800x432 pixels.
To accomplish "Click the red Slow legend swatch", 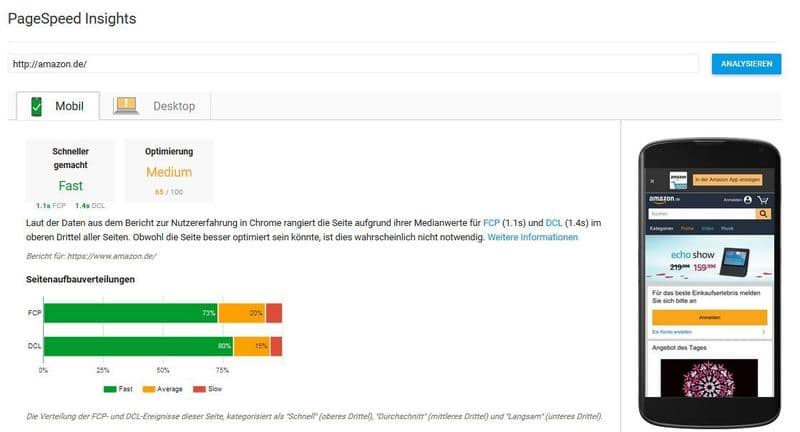I will click(199, 389).
